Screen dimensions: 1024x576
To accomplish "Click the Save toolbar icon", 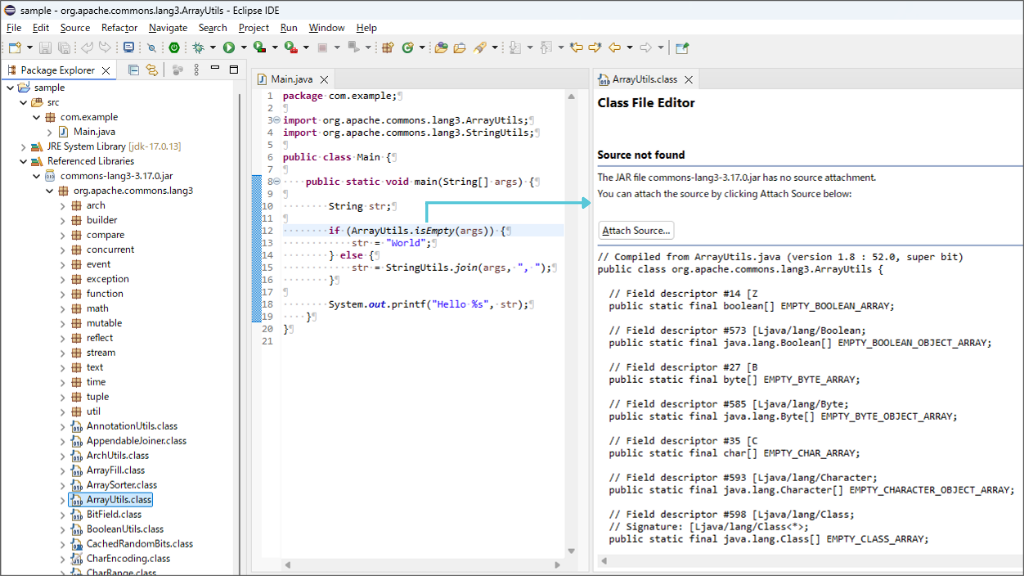I will point(45,47).
